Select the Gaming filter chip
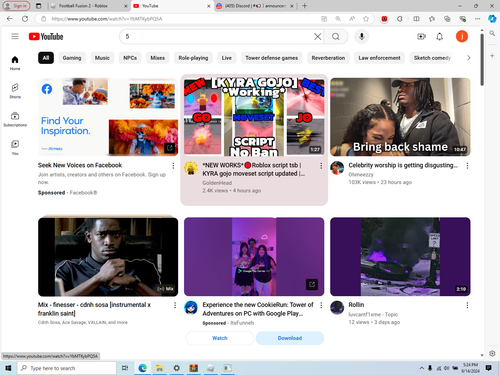The image size is (500, 375). point(72,58)
